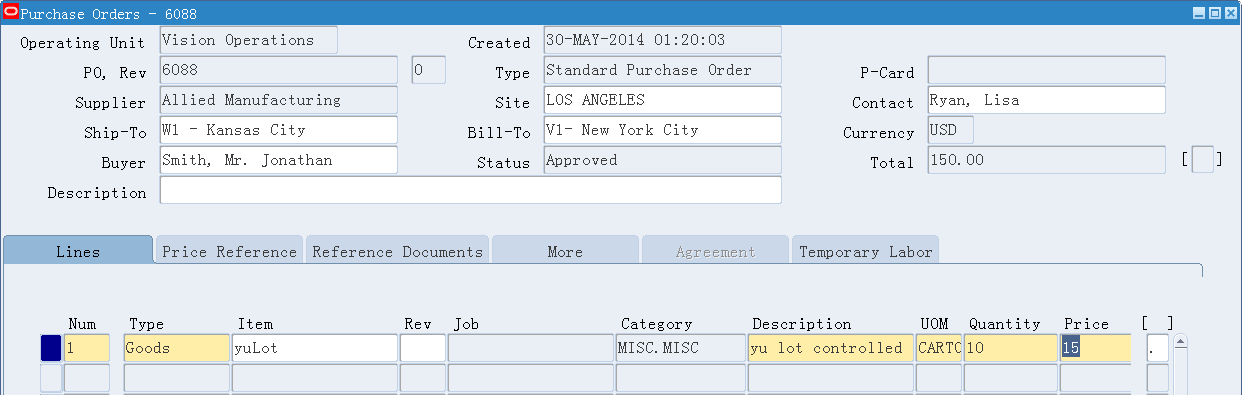Select the empty second row record indicator
Screen dimensions: 1242x395
50,378
